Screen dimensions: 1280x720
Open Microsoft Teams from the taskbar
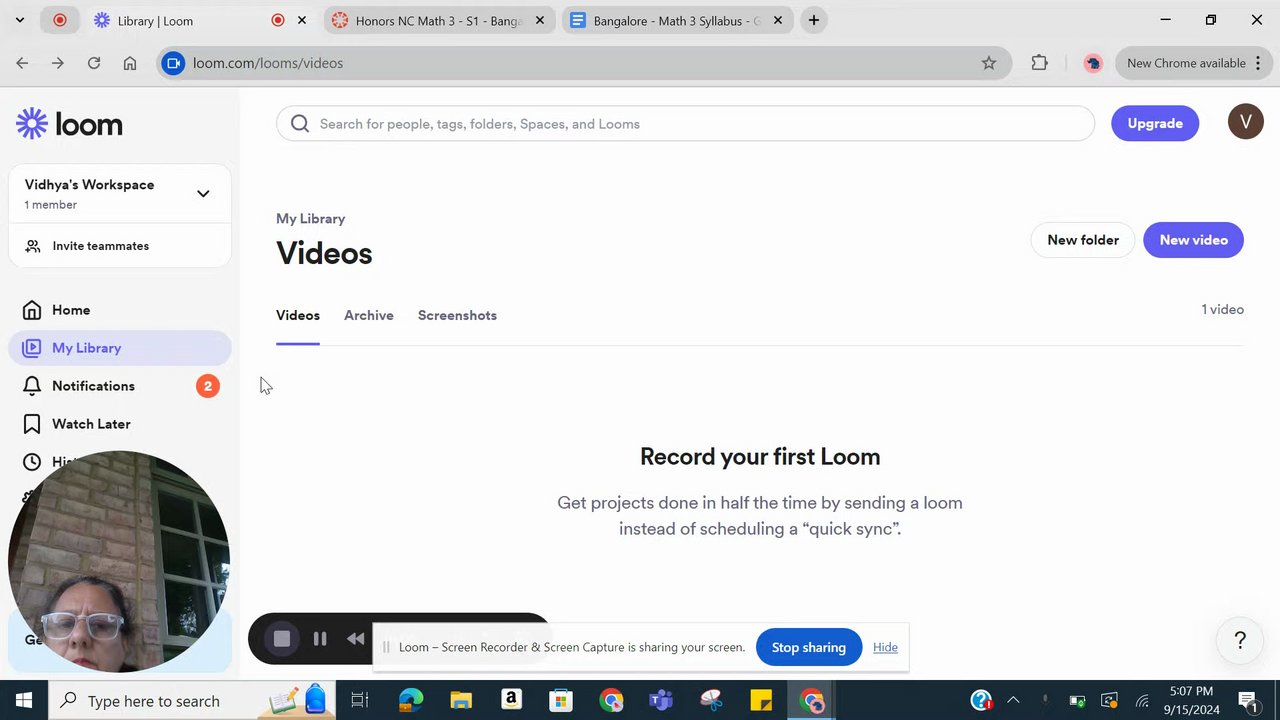(x=661, y=701)
